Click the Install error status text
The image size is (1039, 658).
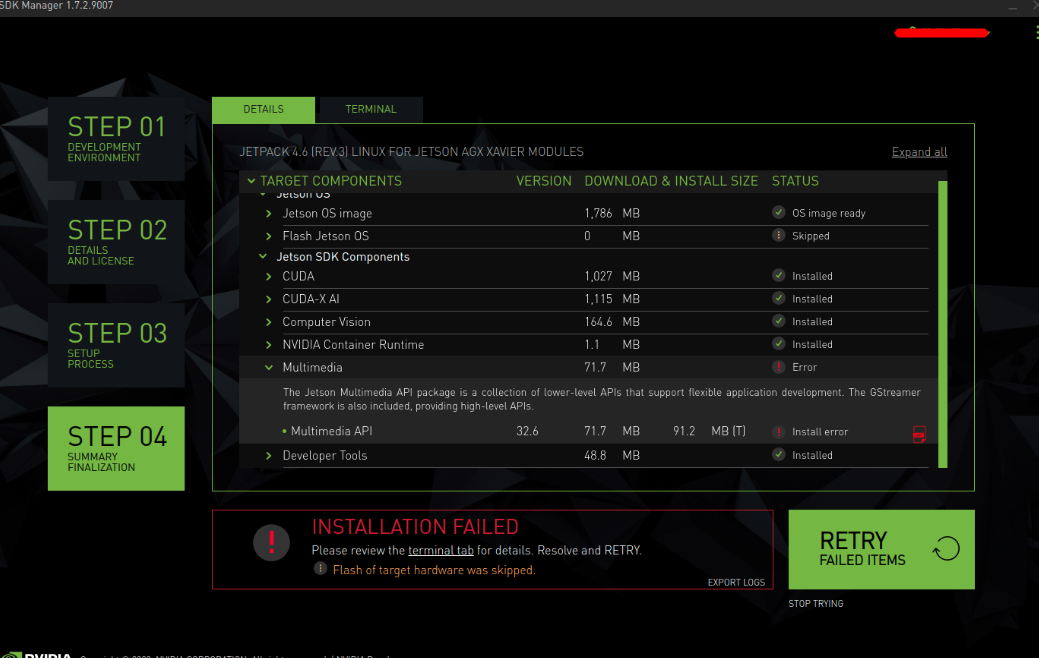[x=820, y=432]
